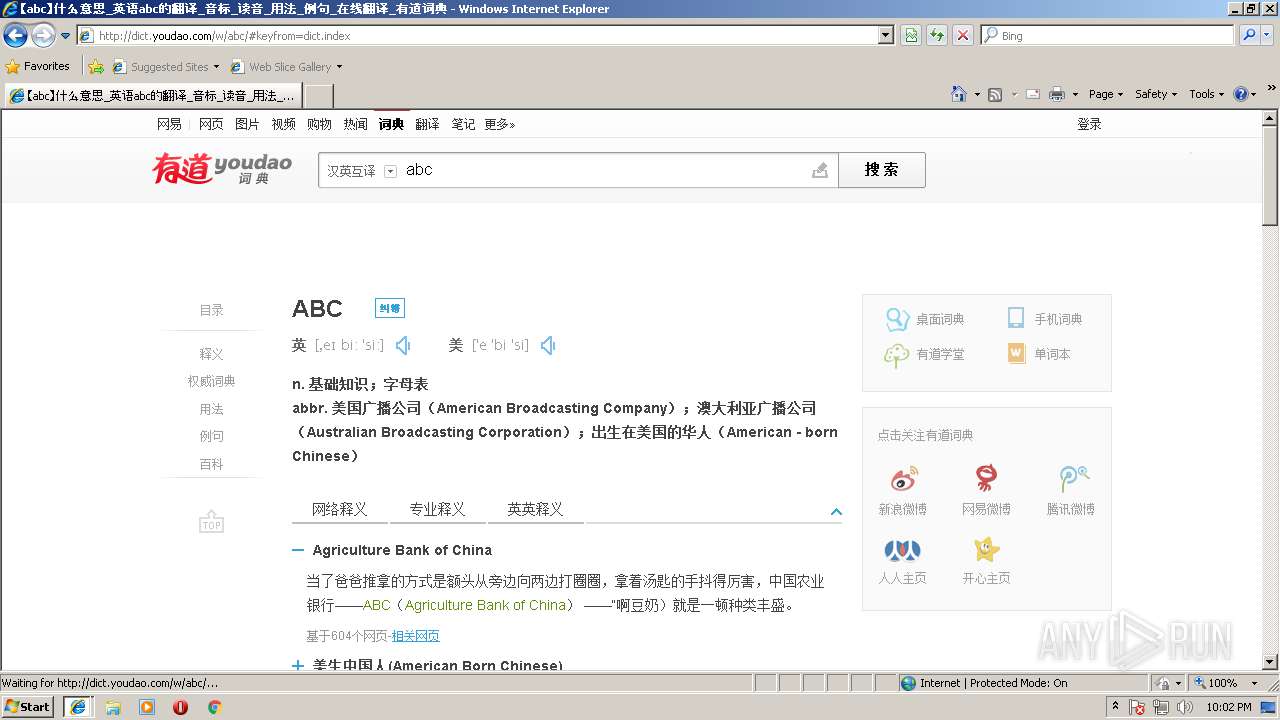The width and height of the screenshot is (1280, 720).
Task: Open the Page menu dropdown
Action: (x=1107, y=94)
